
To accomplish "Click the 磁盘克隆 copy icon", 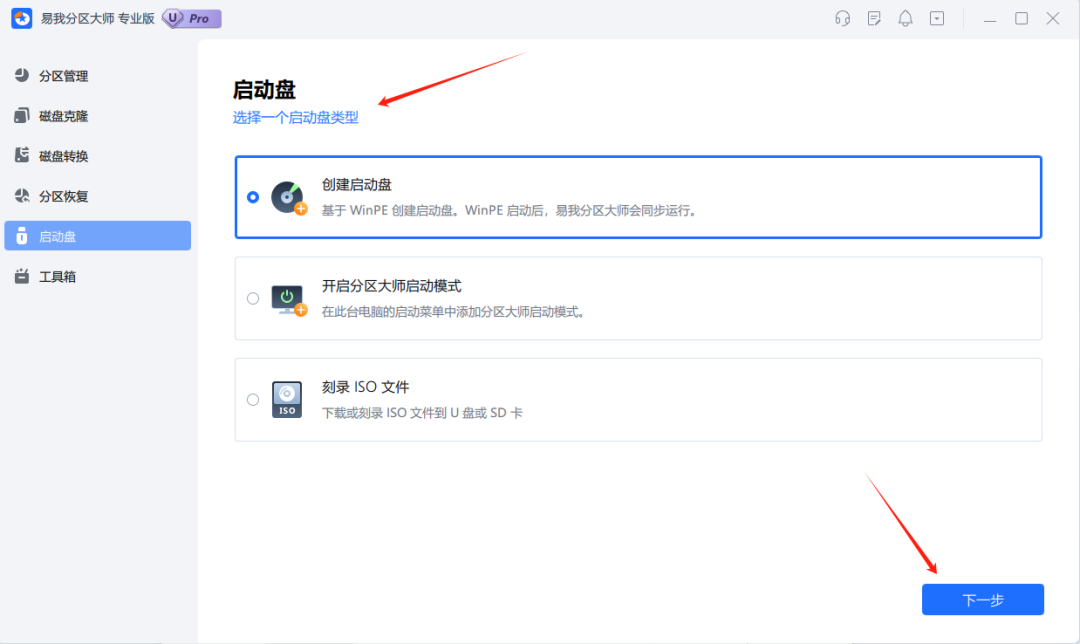I will (x=22, y=115).
